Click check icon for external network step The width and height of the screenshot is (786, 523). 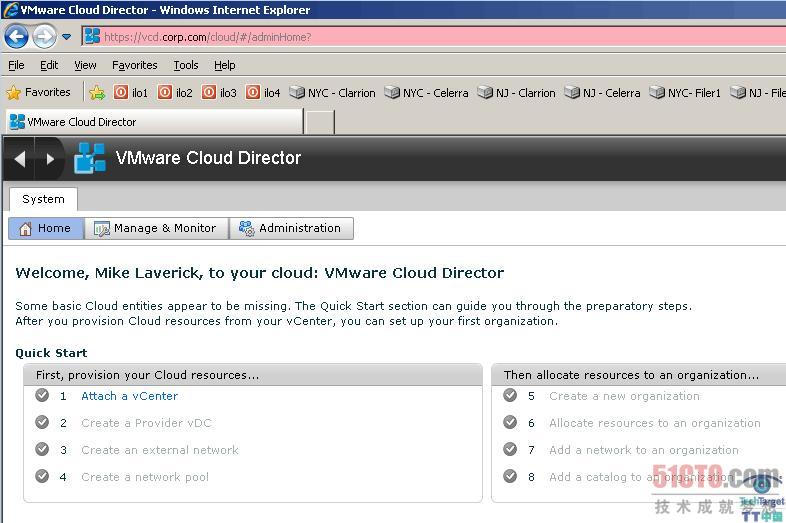42,449
